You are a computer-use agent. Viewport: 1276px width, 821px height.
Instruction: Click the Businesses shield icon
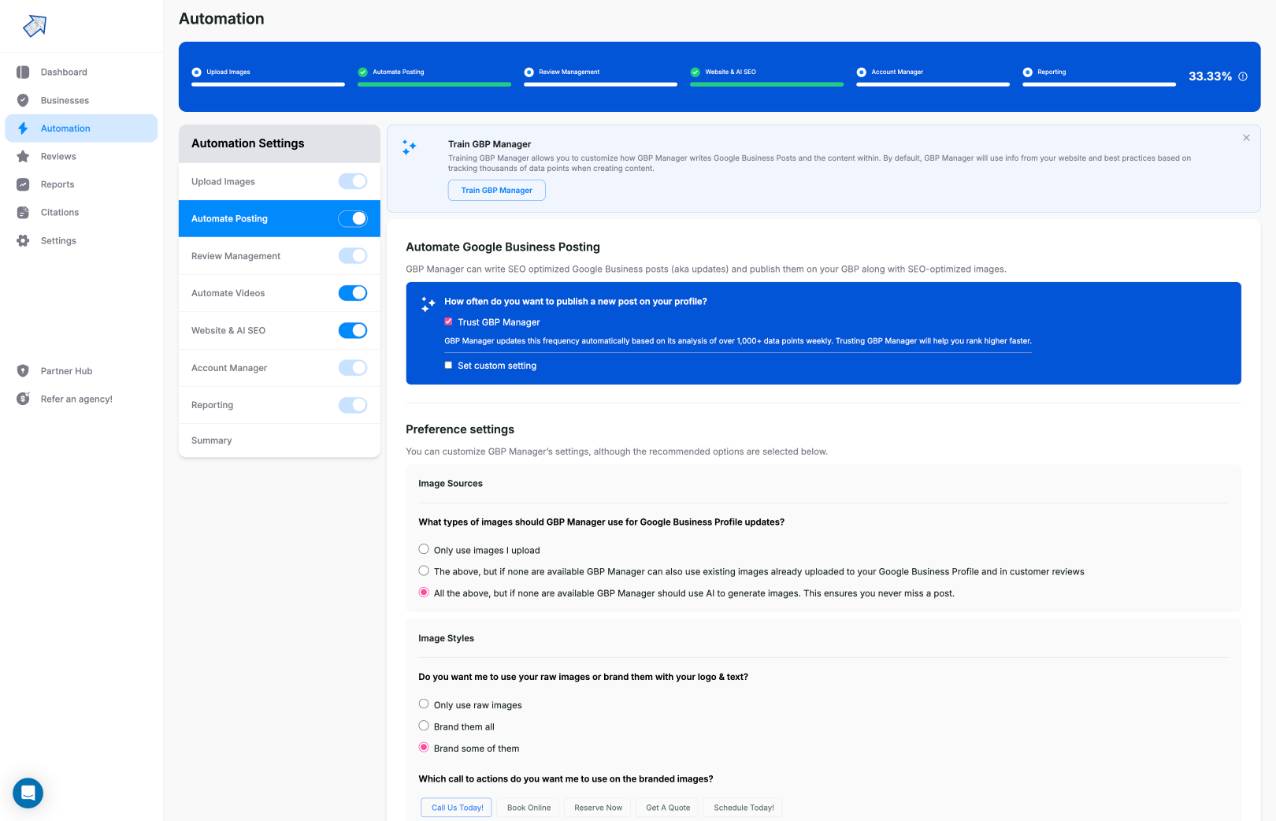point(23,100)
